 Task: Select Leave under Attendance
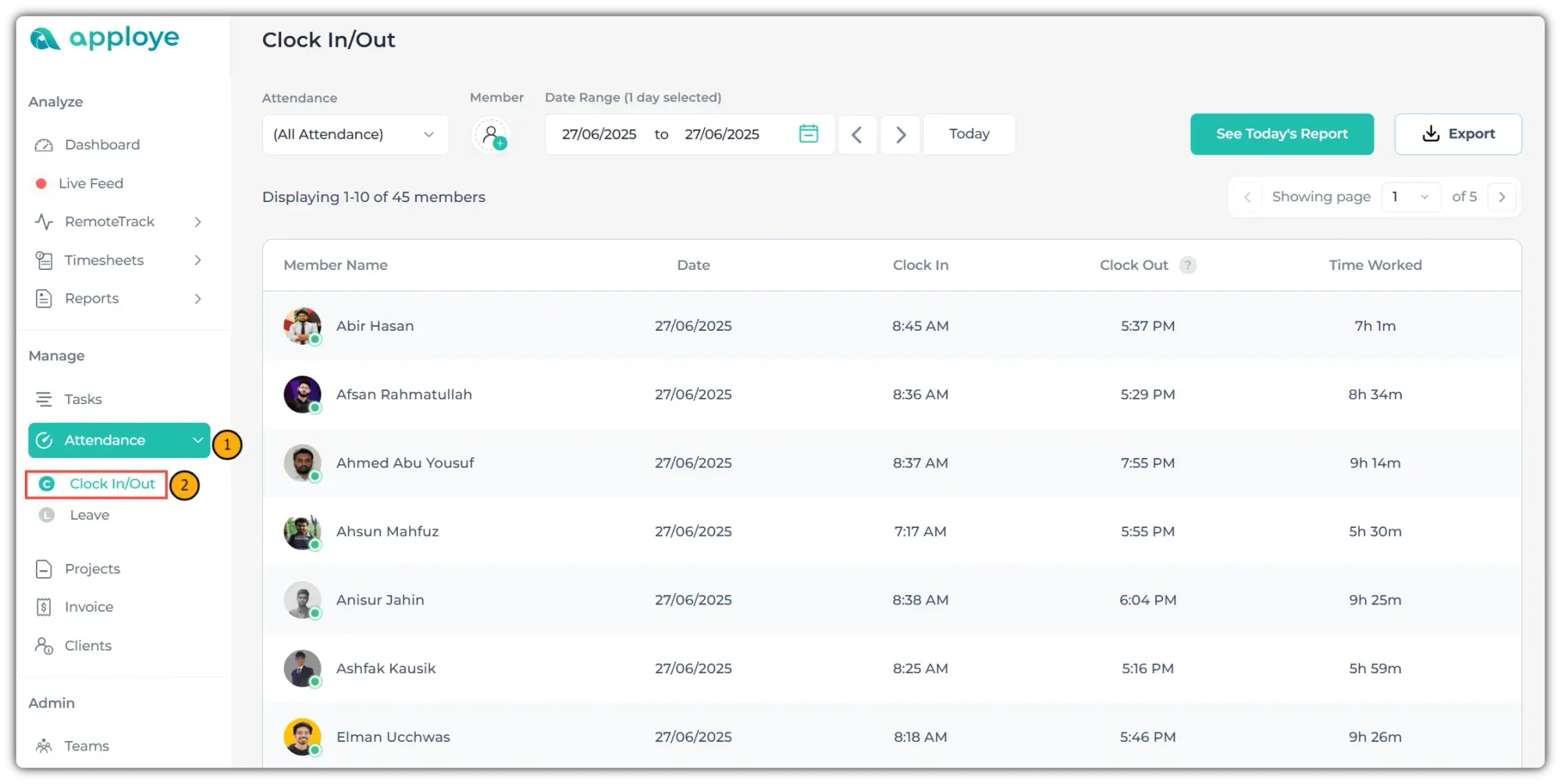[x=89, y=515]
